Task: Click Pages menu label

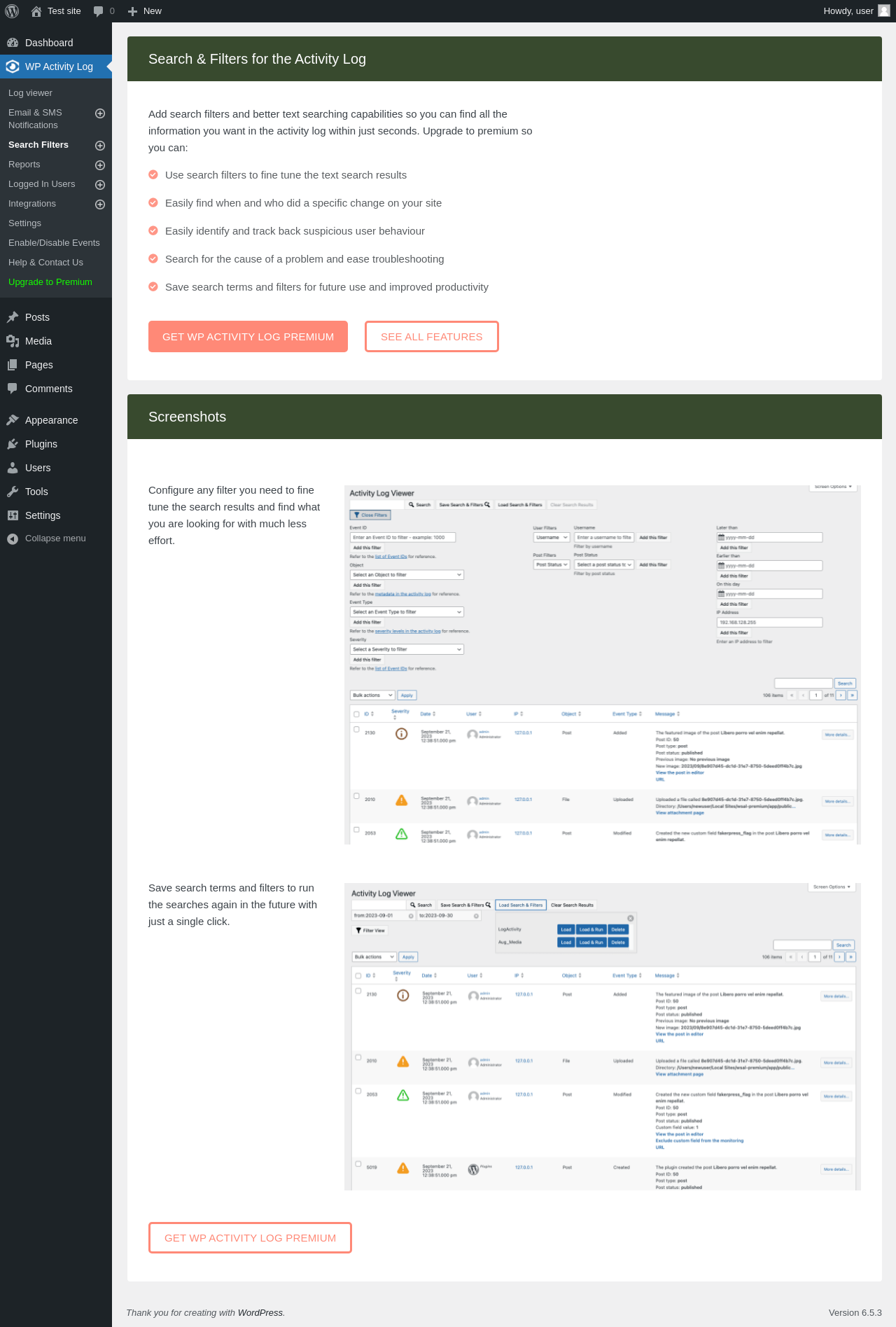Action: pos(39,365)
